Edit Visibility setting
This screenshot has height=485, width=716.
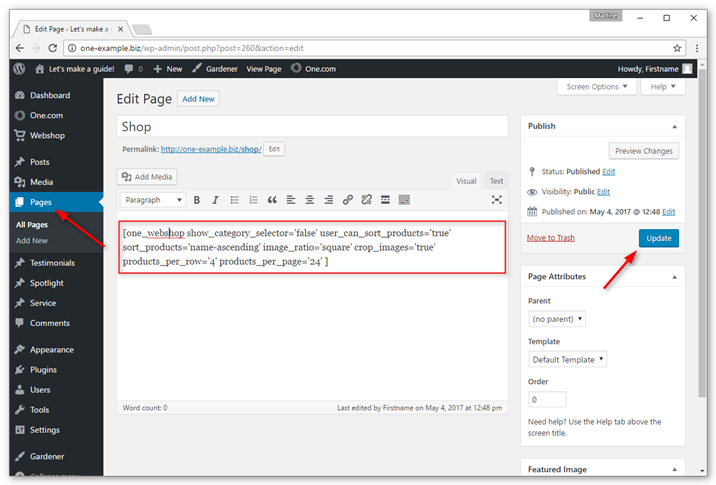[603, 192]
